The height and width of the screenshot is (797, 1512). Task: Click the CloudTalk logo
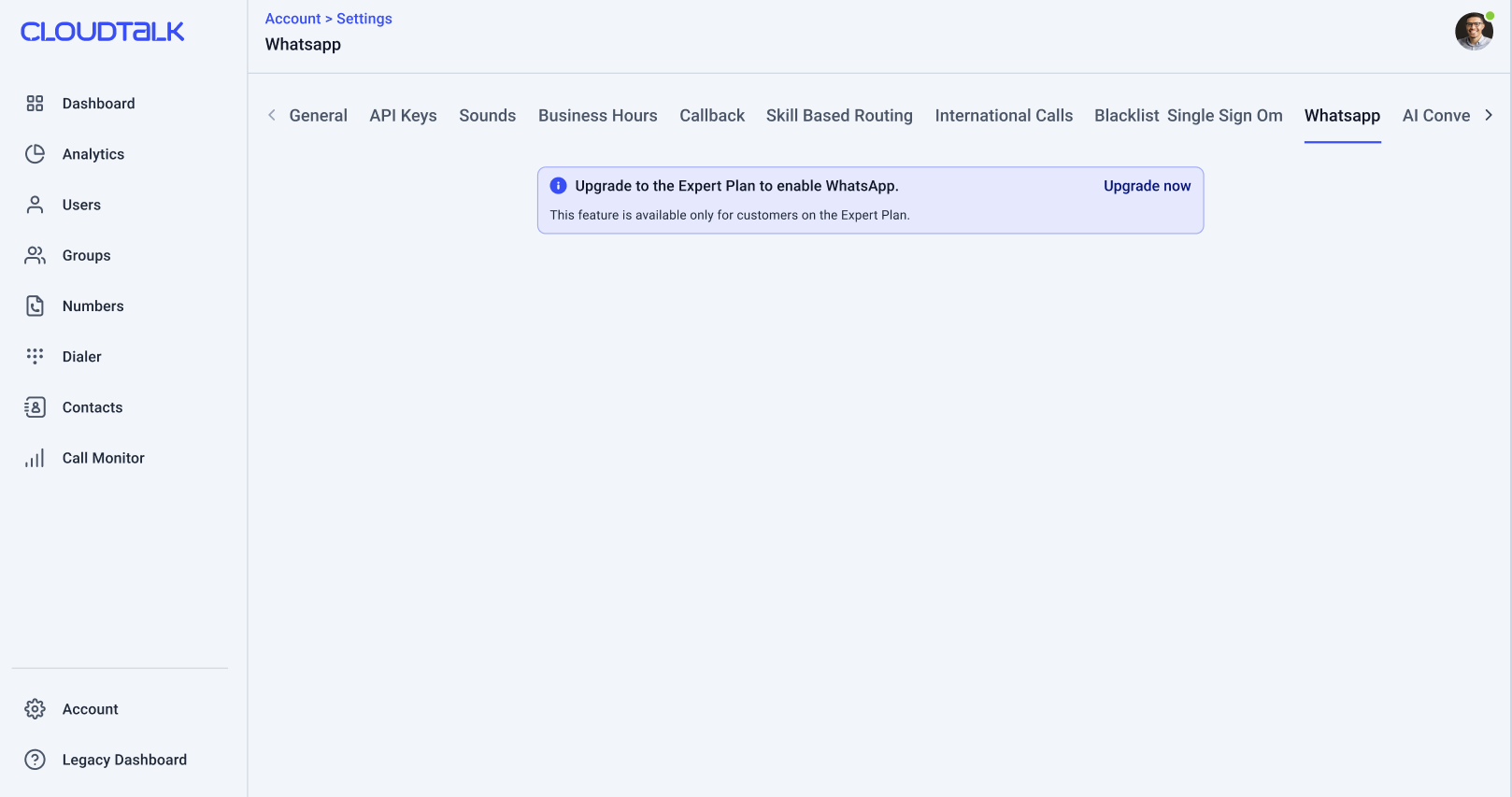tap(103, 32)
